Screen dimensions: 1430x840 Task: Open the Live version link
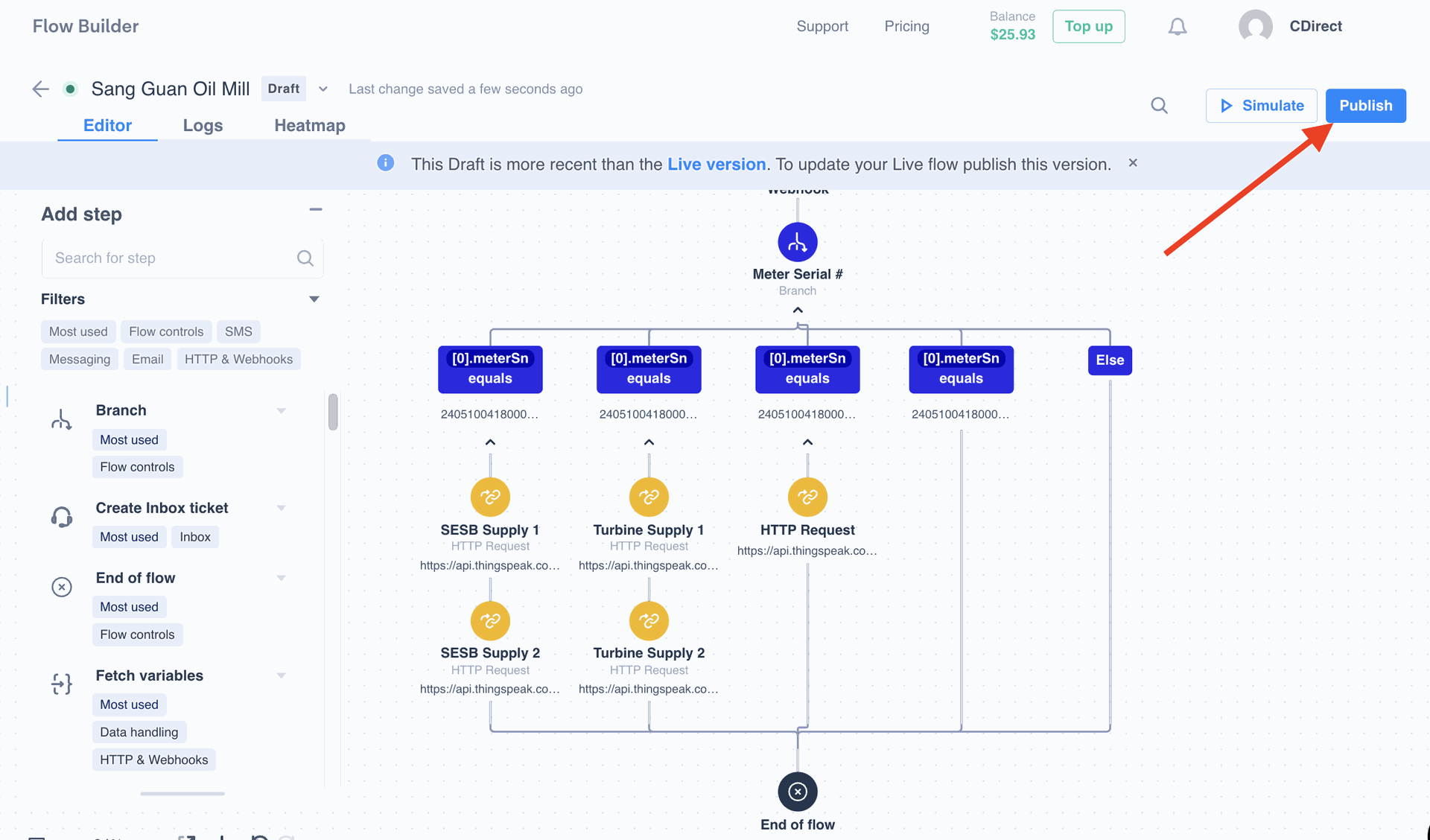(x=716, y=165)
